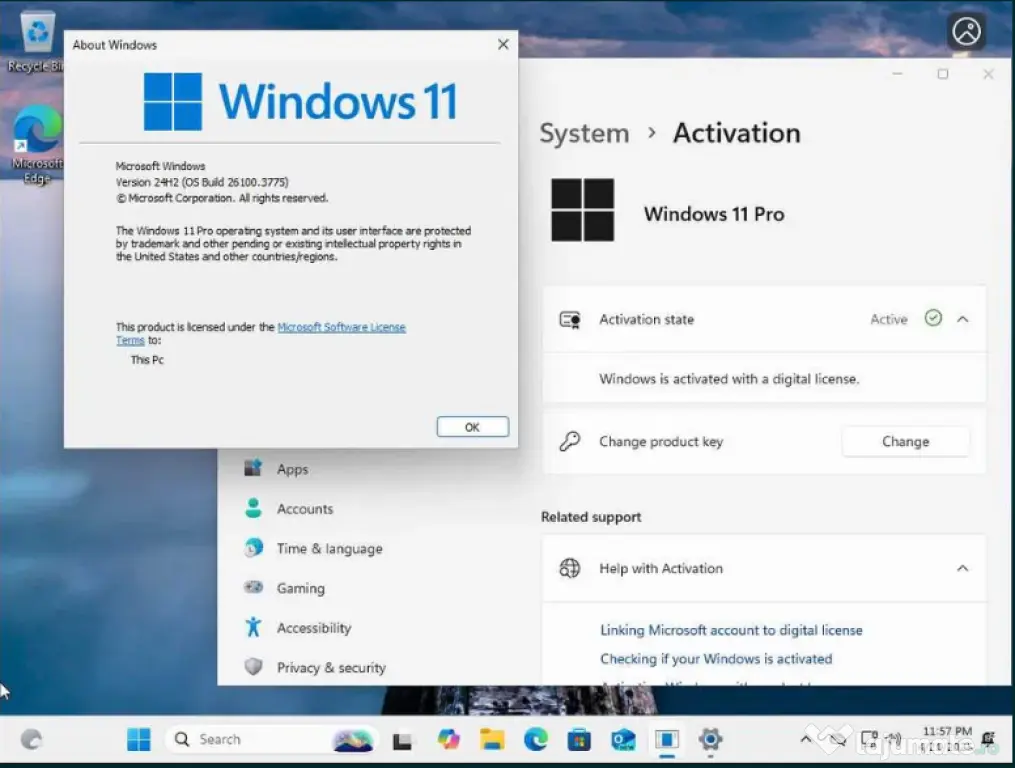
Task: Open the Microsoft Software License Terms link
Action: (x=341, y=327)
